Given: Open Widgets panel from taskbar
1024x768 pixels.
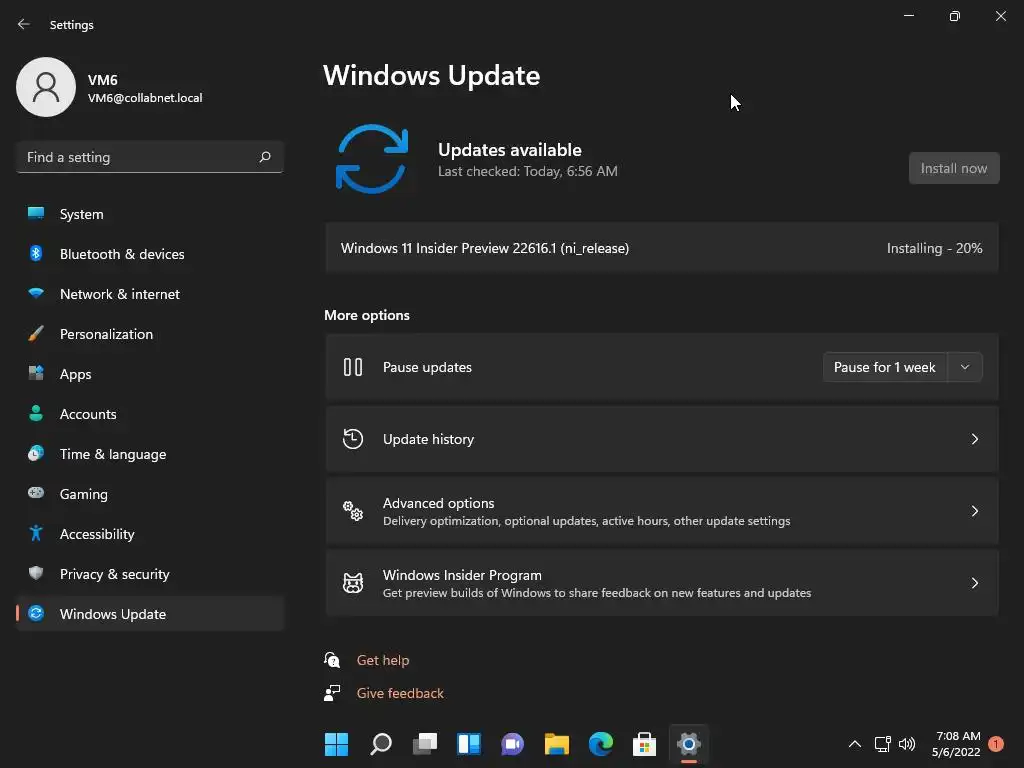Looking at the screenshot, I should click(469, 744).
